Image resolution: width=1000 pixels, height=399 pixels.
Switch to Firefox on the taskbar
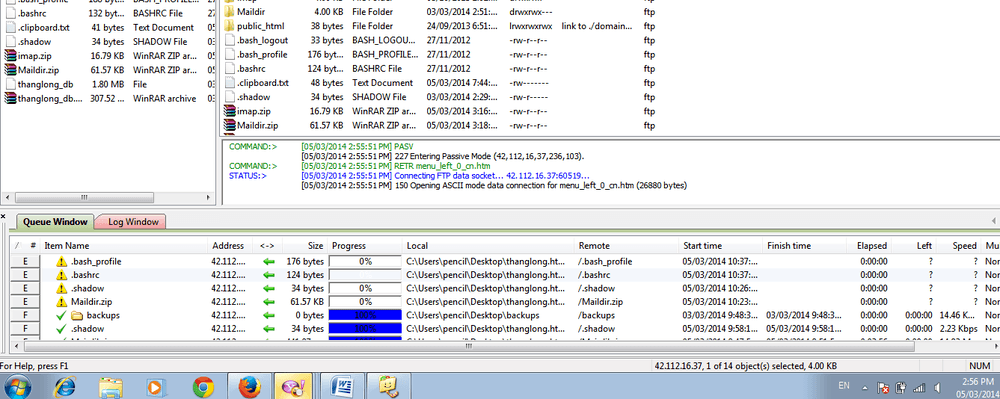[249, 387]
